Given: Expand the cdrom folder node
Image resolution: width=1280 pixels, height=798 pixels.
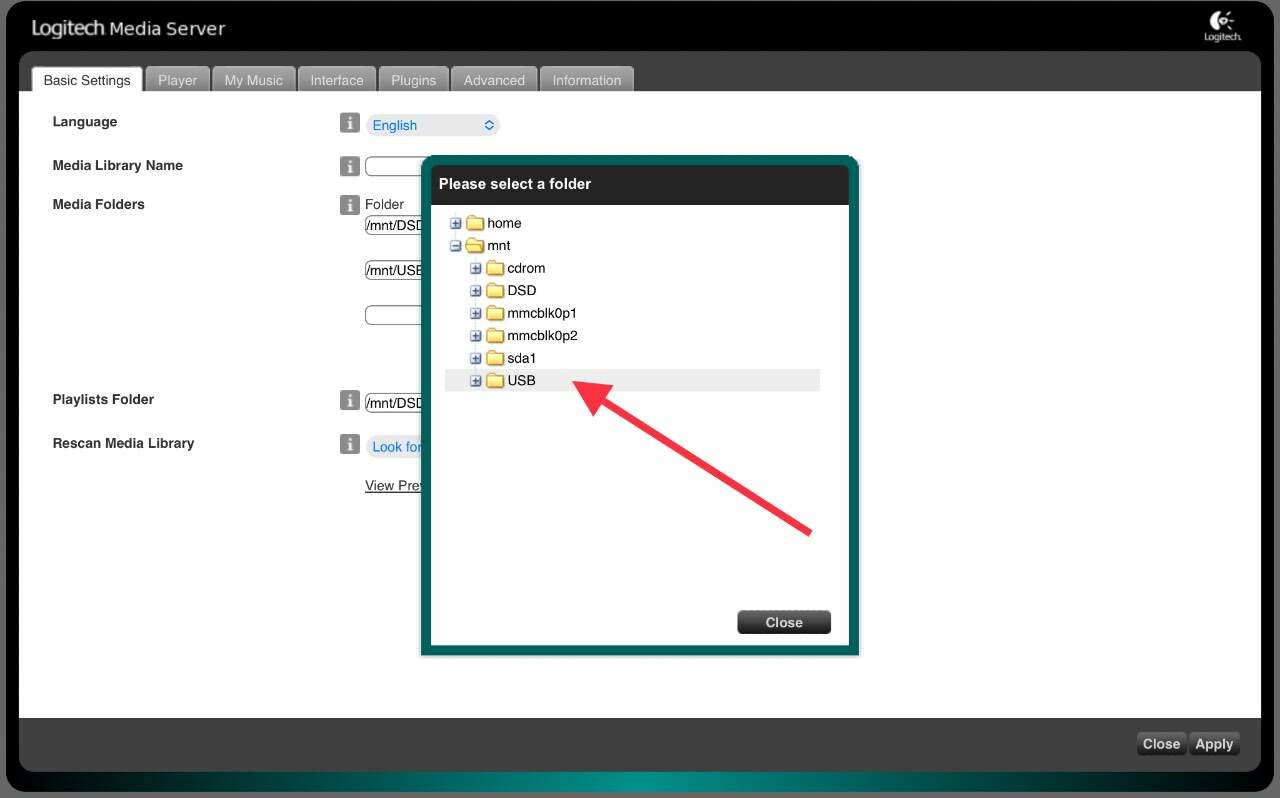Looking at the screenshot, I should pyautogui.click(x=476, y=268).
